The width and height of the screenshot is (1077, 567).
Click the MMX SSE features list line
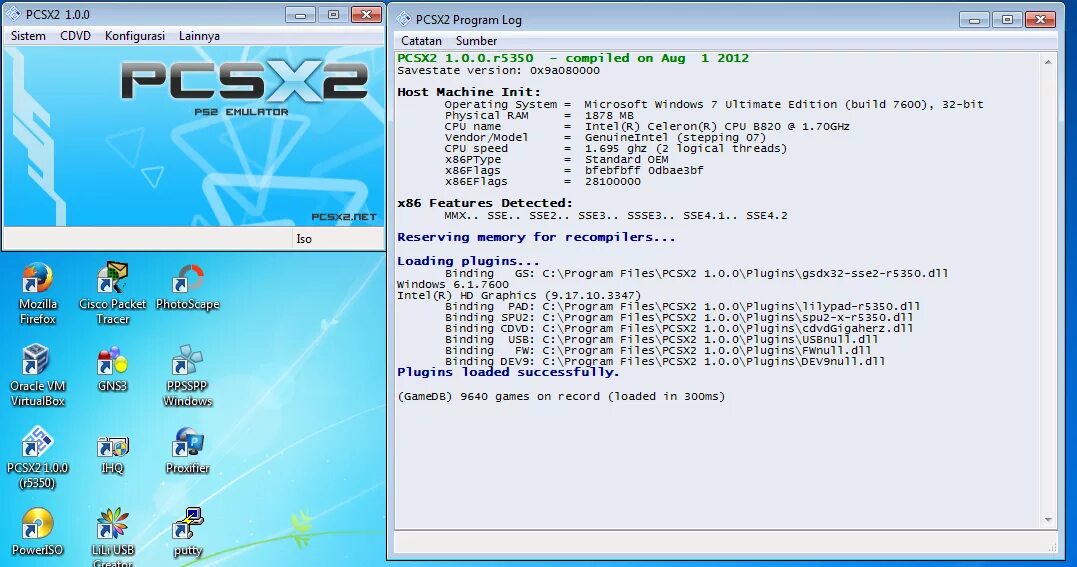[x=616, y=216]
